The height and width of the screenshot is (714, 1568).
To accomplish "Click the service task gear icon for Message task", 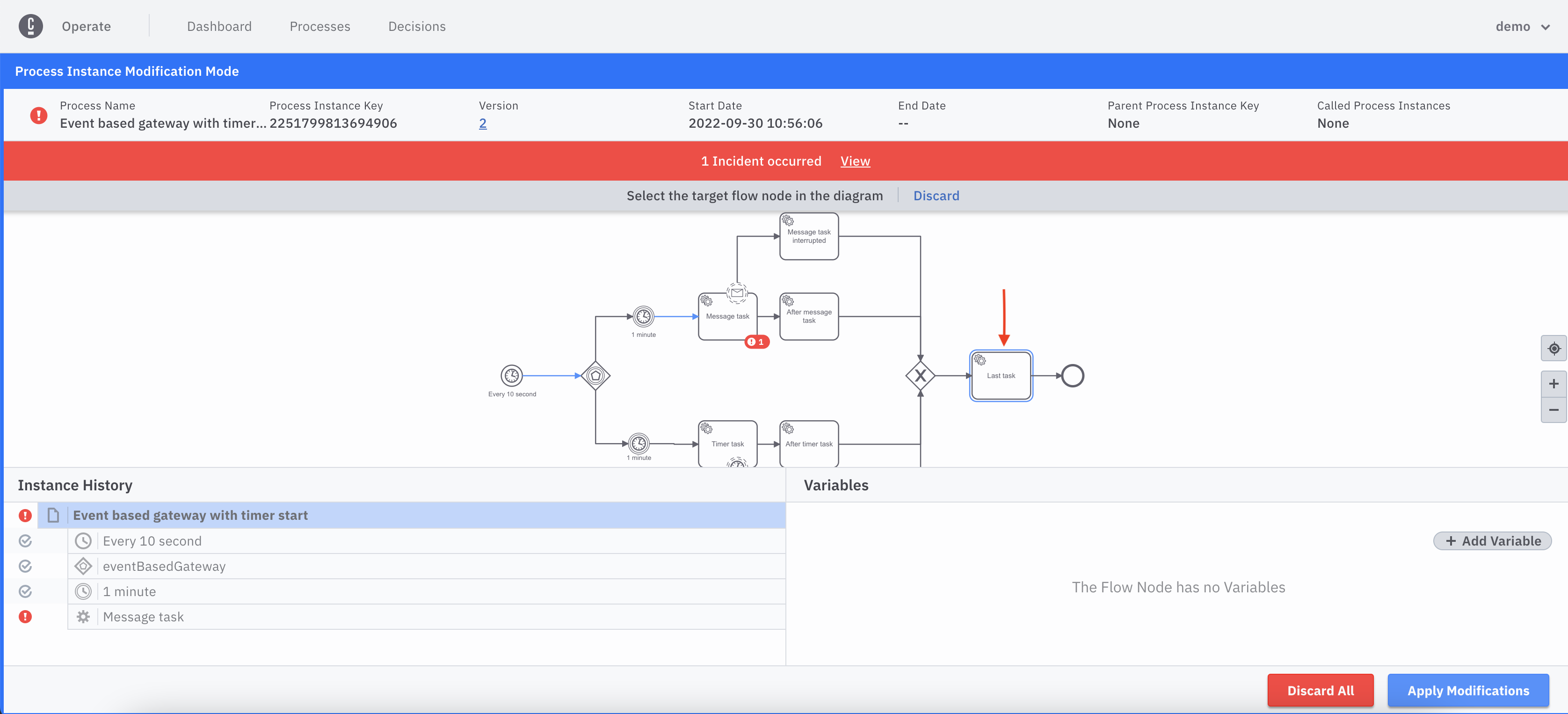I will coord(83,617).
